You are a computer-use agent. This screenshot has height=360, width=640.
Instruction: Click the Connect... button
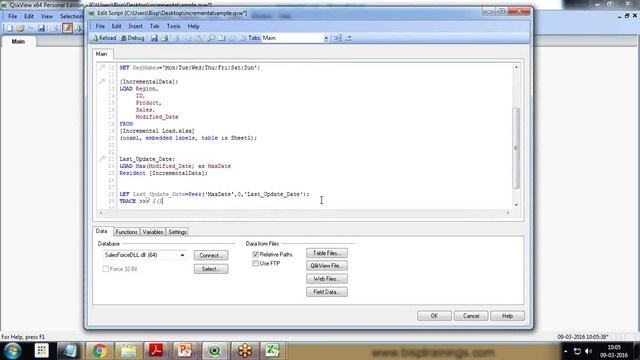pyautogui.click(x=211, y=255)
